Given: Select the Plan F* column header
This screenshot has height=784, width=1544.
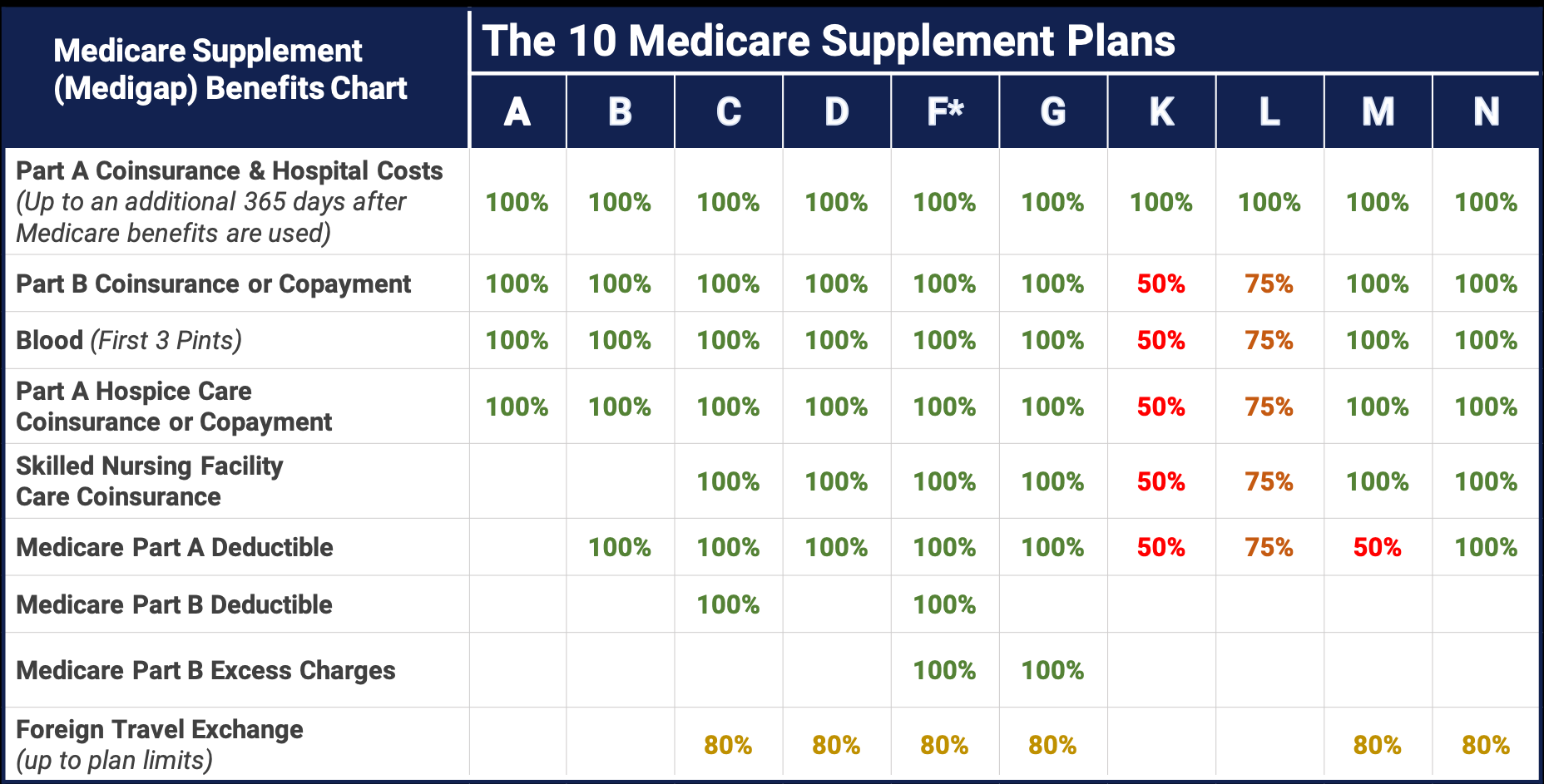Looking at the screenshot, I should [945, 111].
